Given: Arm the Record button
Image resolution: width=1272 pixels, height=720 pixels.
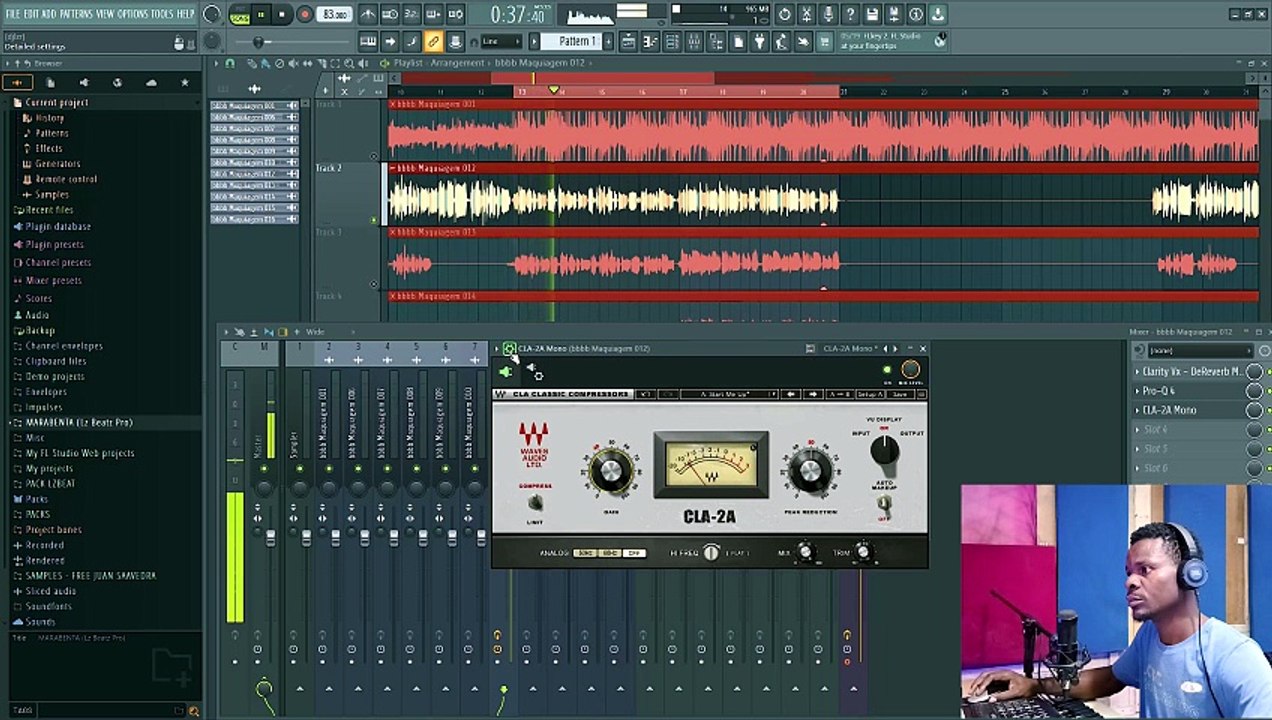Looking at the screenshot, I should pos(304,15).
